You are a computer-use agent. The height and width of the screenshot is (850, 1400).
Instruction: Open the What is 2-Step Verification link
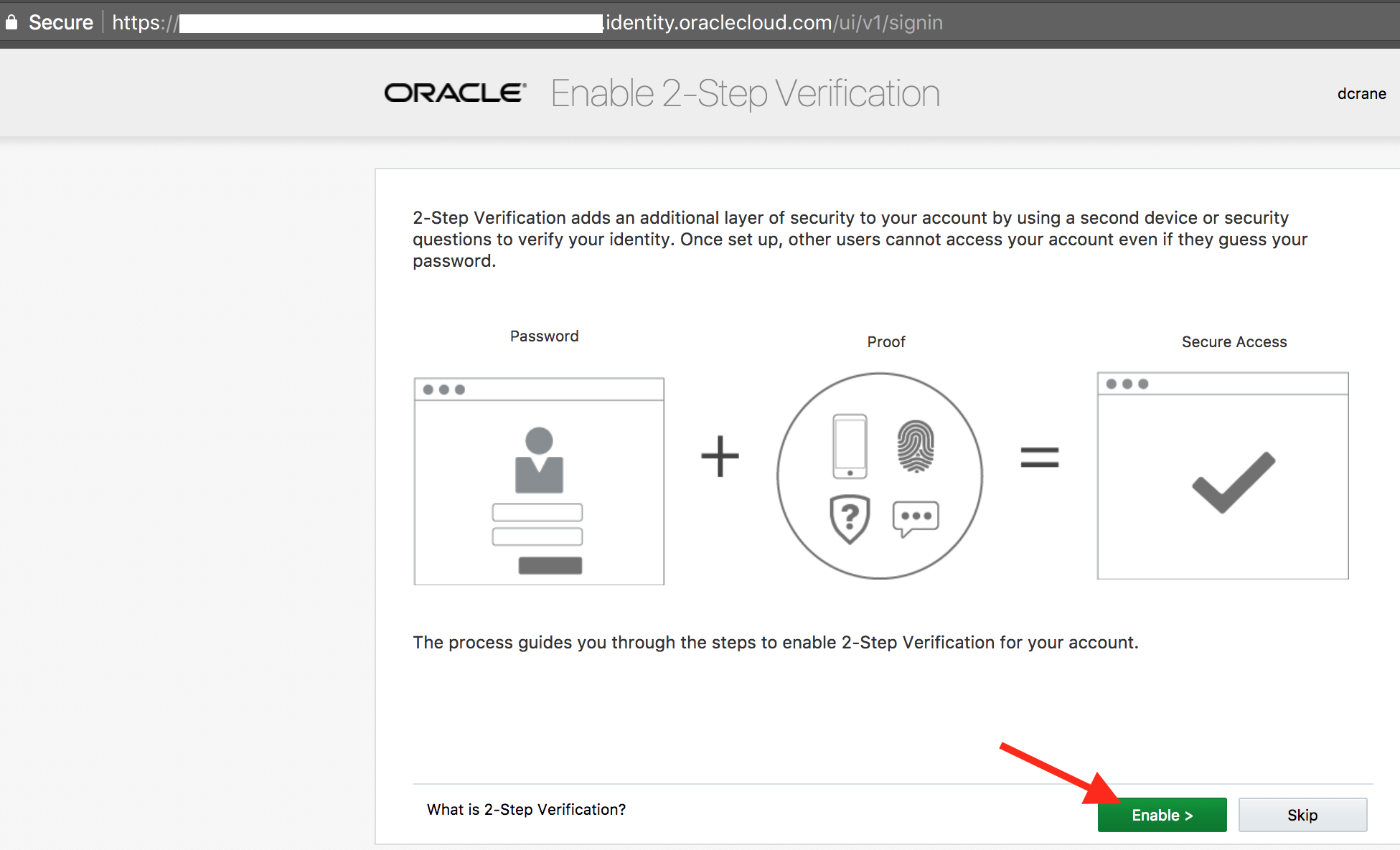(526, 809)
